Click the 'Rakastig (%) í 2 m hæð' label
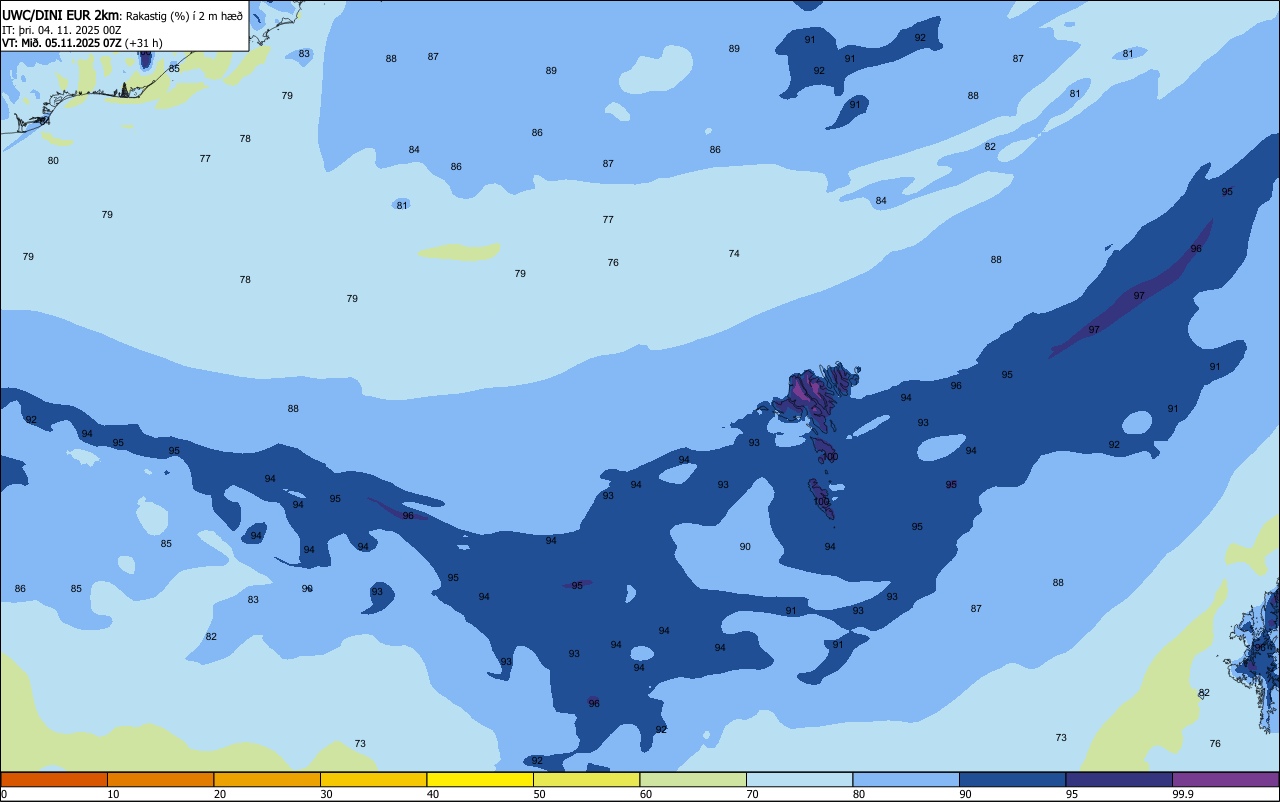 point(184,16)
